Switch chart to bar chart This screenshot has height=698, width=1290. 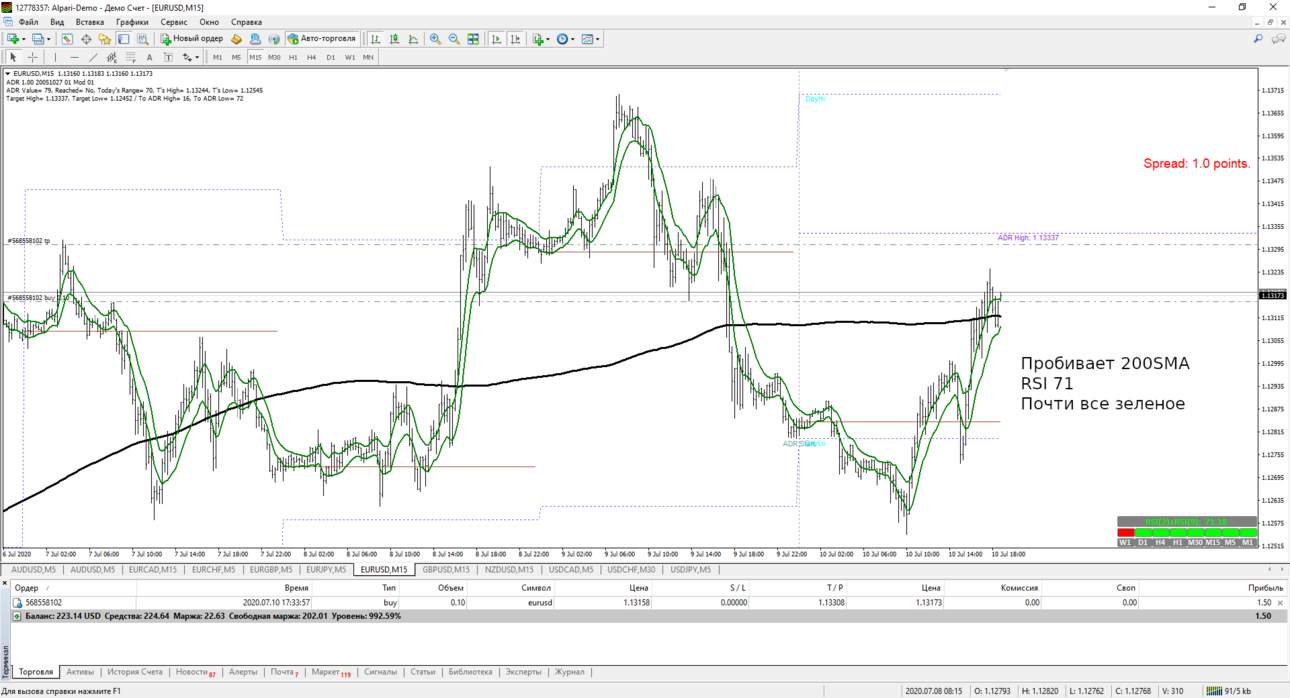pos(375,39)
